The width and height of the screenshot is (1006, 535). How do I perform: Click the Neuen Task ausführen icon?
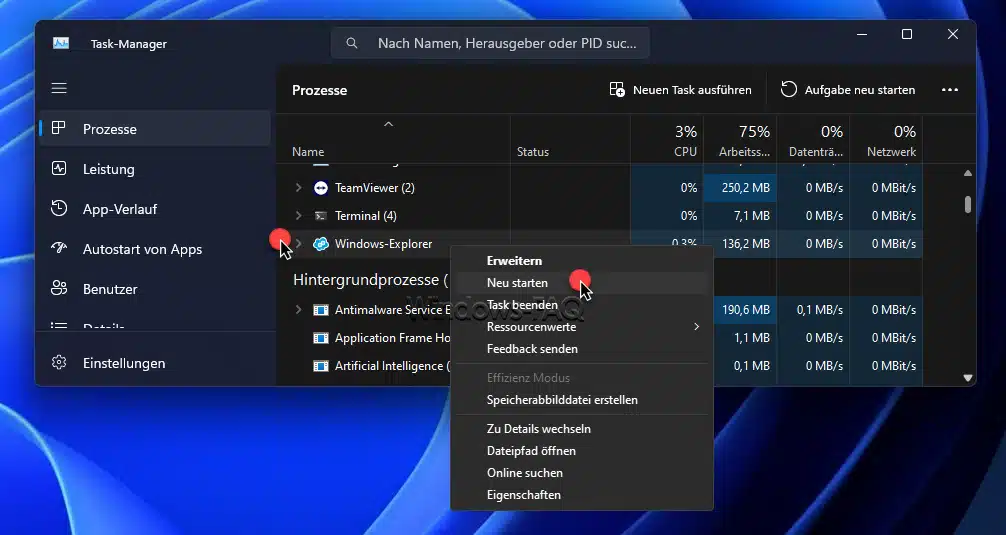617,90
